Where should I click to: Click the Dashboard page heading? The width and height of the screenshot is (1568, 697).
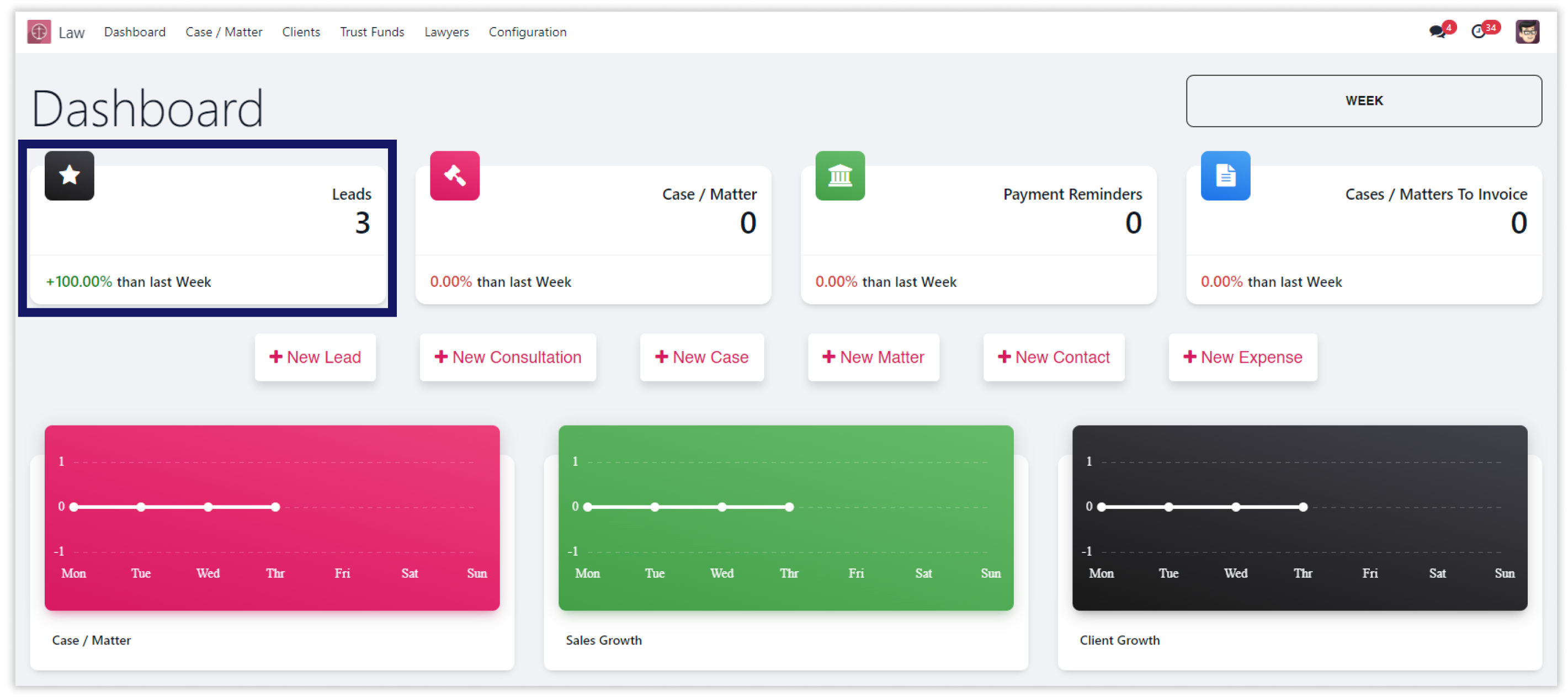(147, 108)
